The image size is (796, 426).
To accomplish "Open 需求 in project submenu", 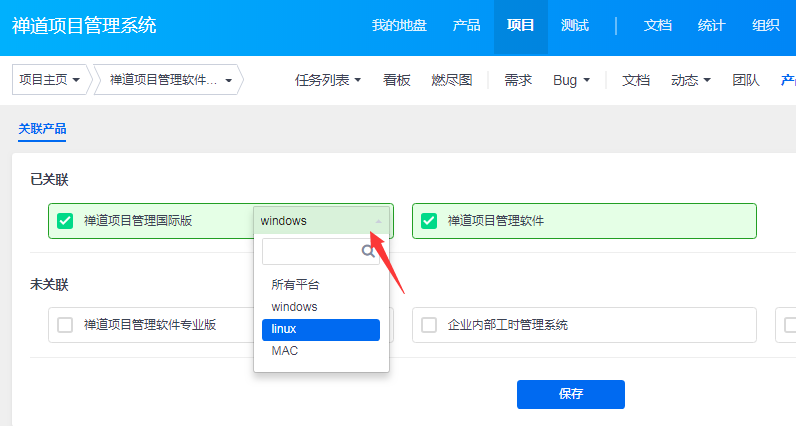I will (x=518, y=80).
